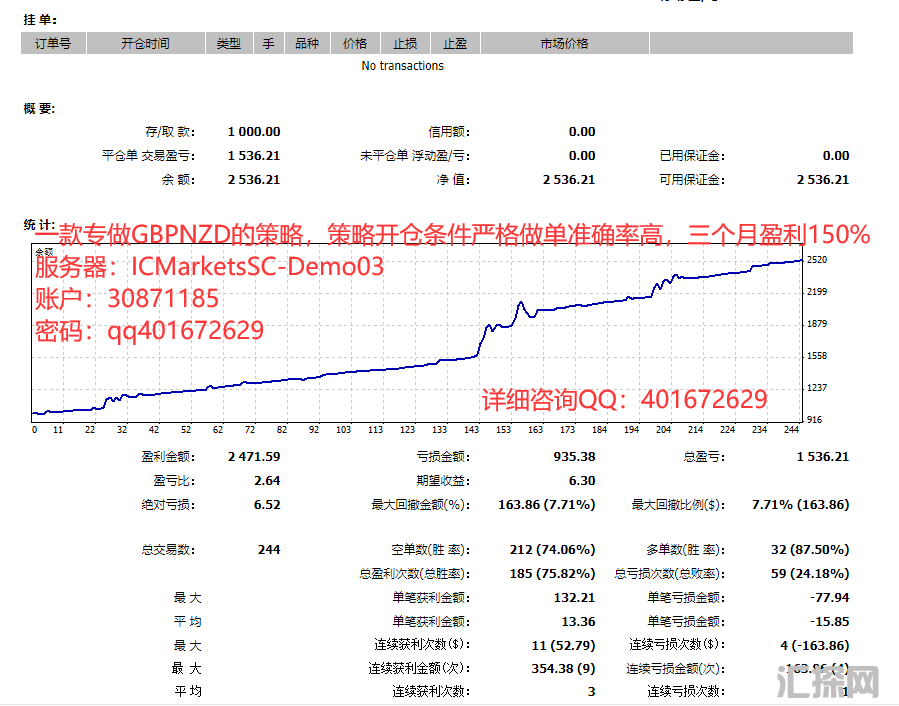Click the 止盈 column header
Viewport: 899px width, 706px height.
(455, 43)
